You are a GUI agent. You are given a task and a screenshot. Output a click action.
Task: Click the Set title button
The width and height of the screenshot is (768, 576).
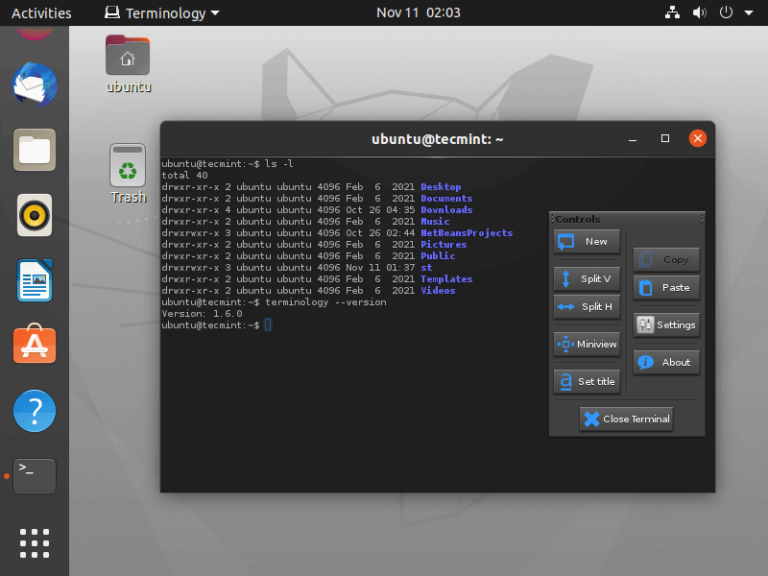pos(587,381)
